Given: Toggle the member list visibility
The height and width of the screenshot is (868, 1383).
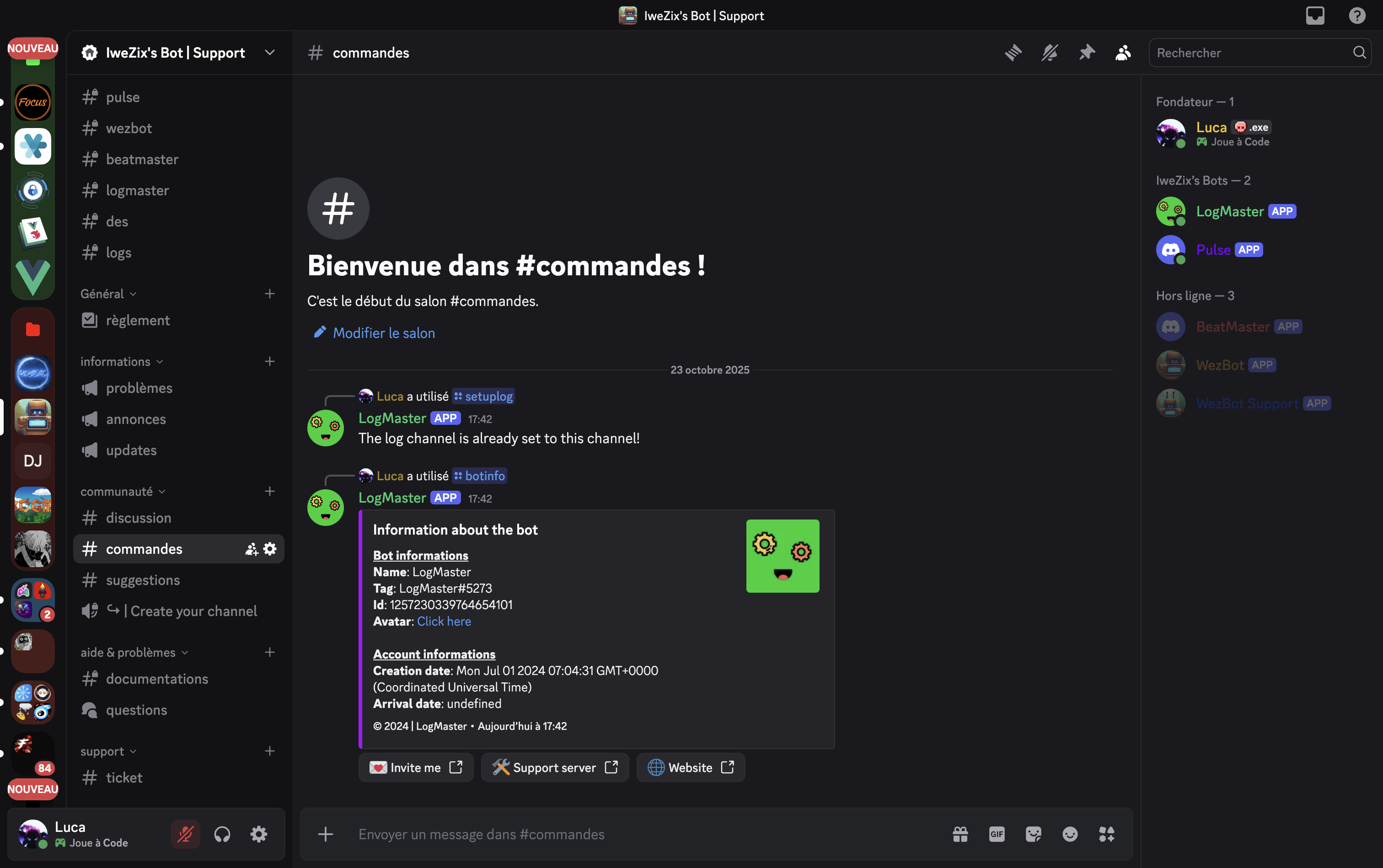Looking at the screenshot, I should 1124,53.
